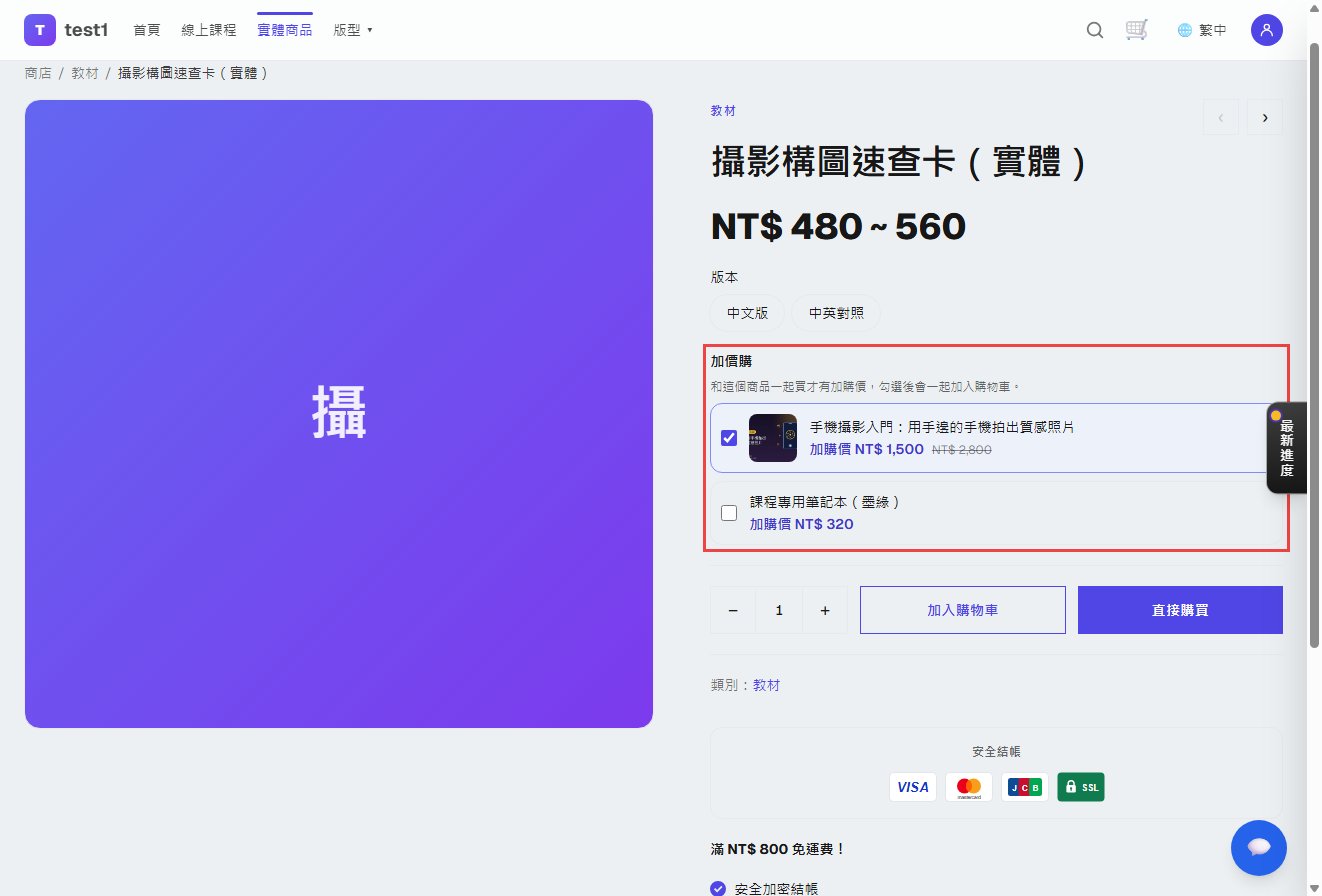Click the JCB payment badge

pos(1025,787)
